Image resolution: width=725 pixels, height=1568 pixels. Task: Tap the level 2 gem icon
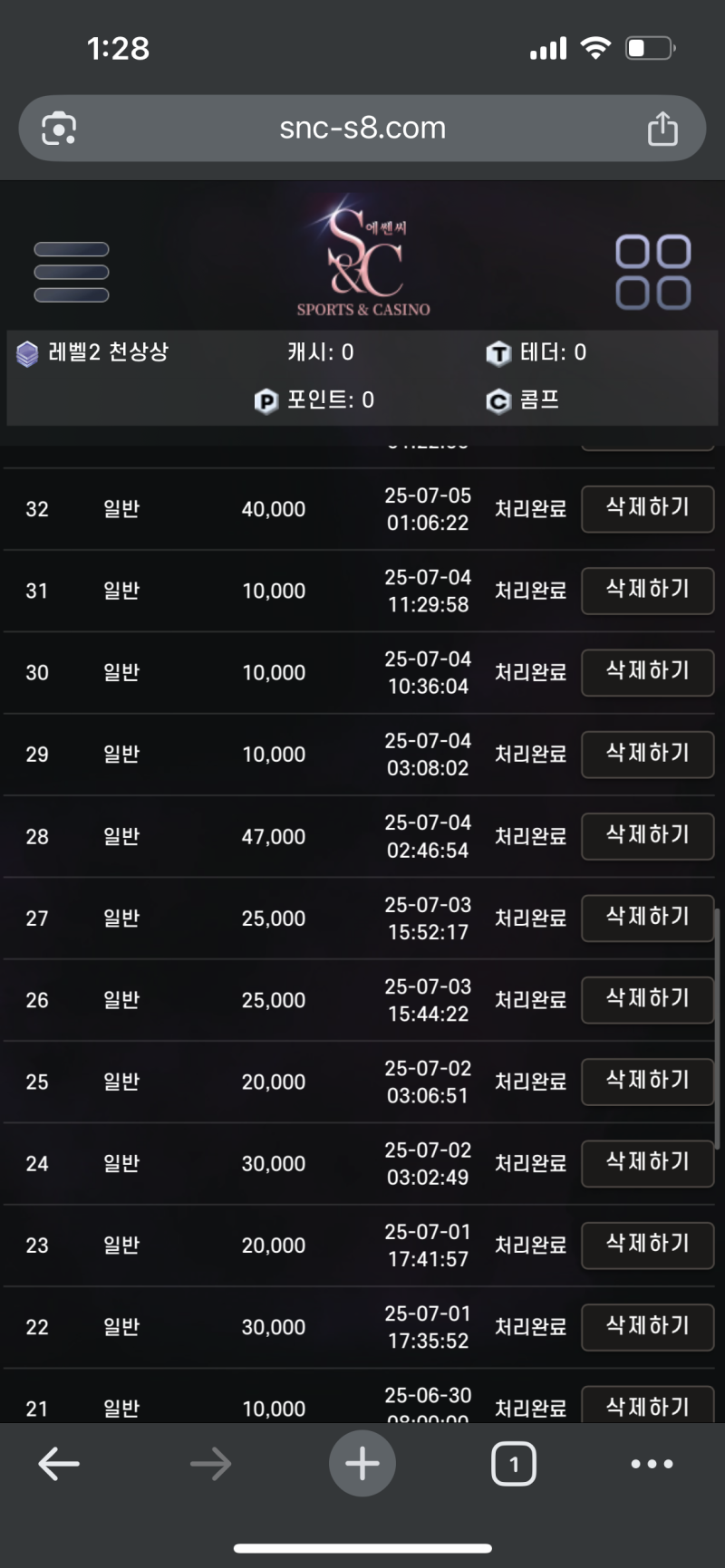tap(27, 353)
